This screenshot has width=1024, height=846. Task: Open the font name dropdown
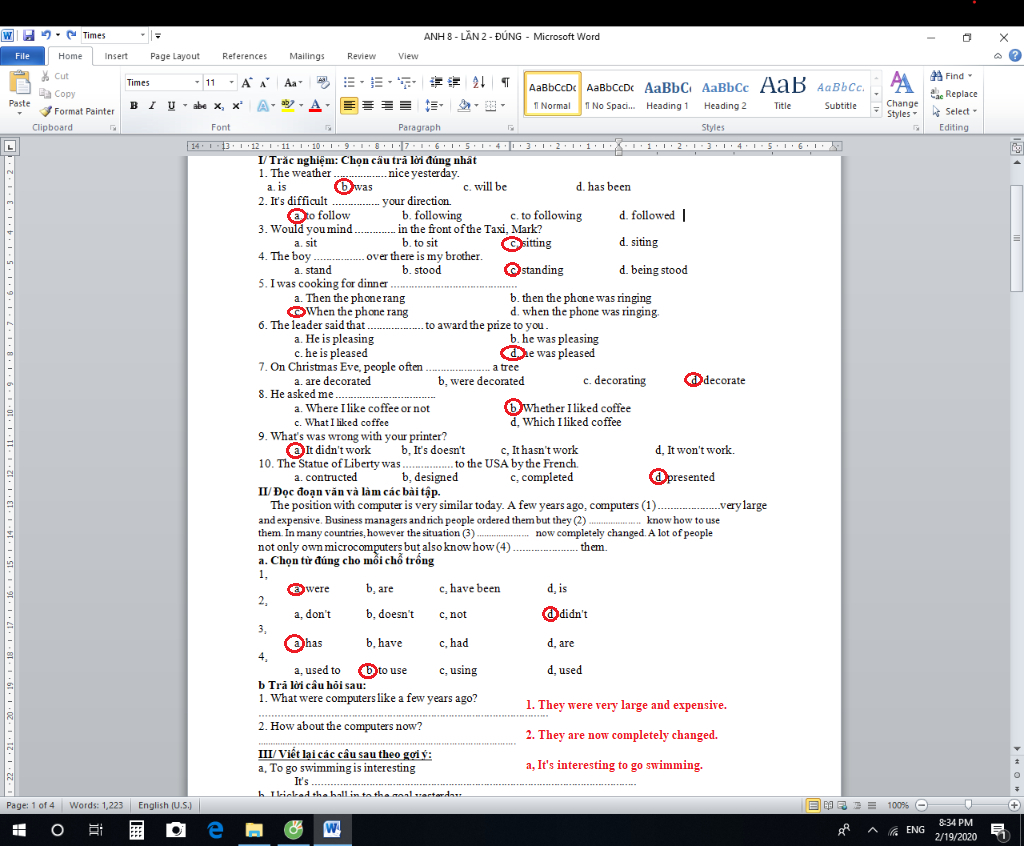197,82
